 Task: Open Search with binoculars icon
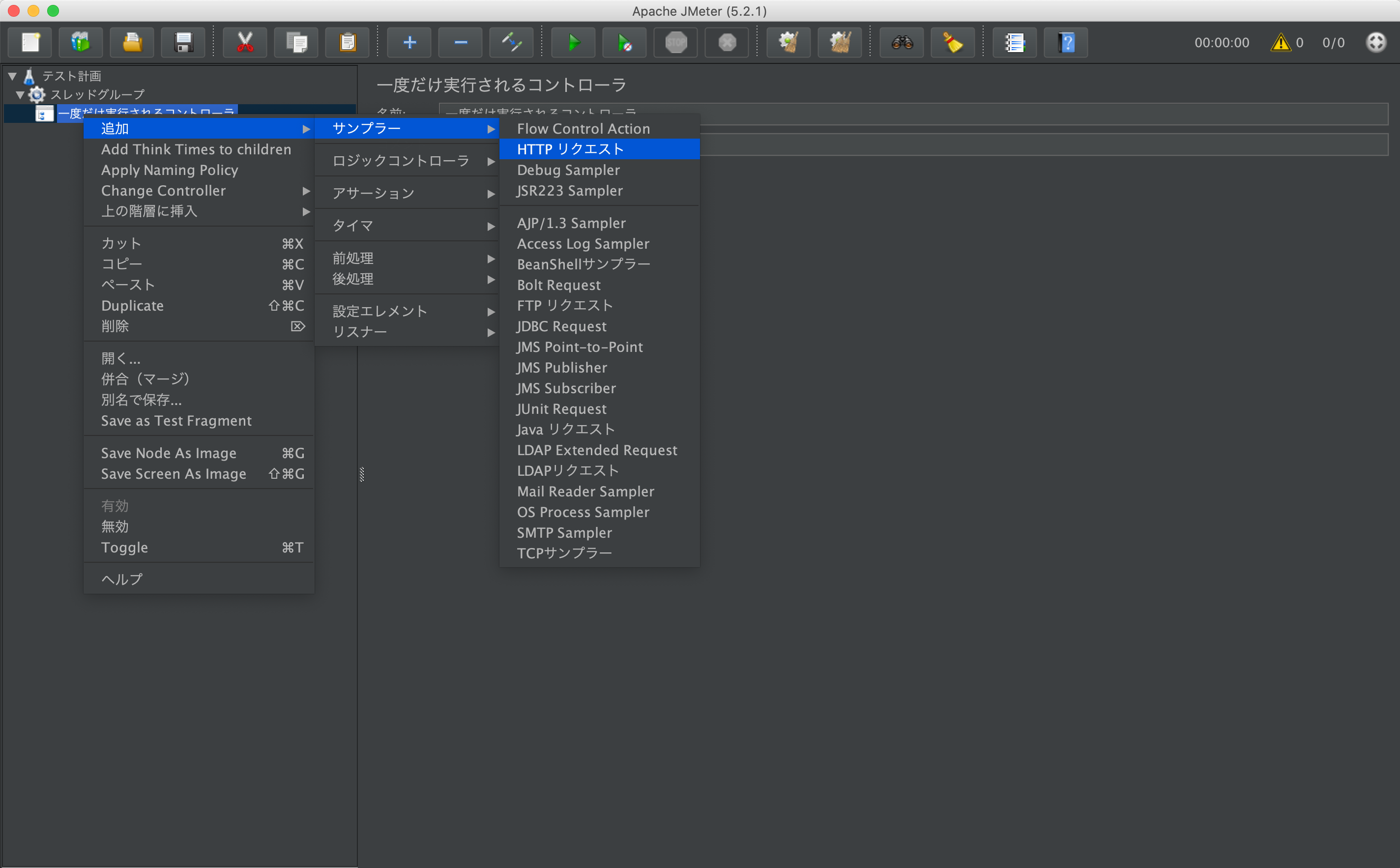(902, 42)
